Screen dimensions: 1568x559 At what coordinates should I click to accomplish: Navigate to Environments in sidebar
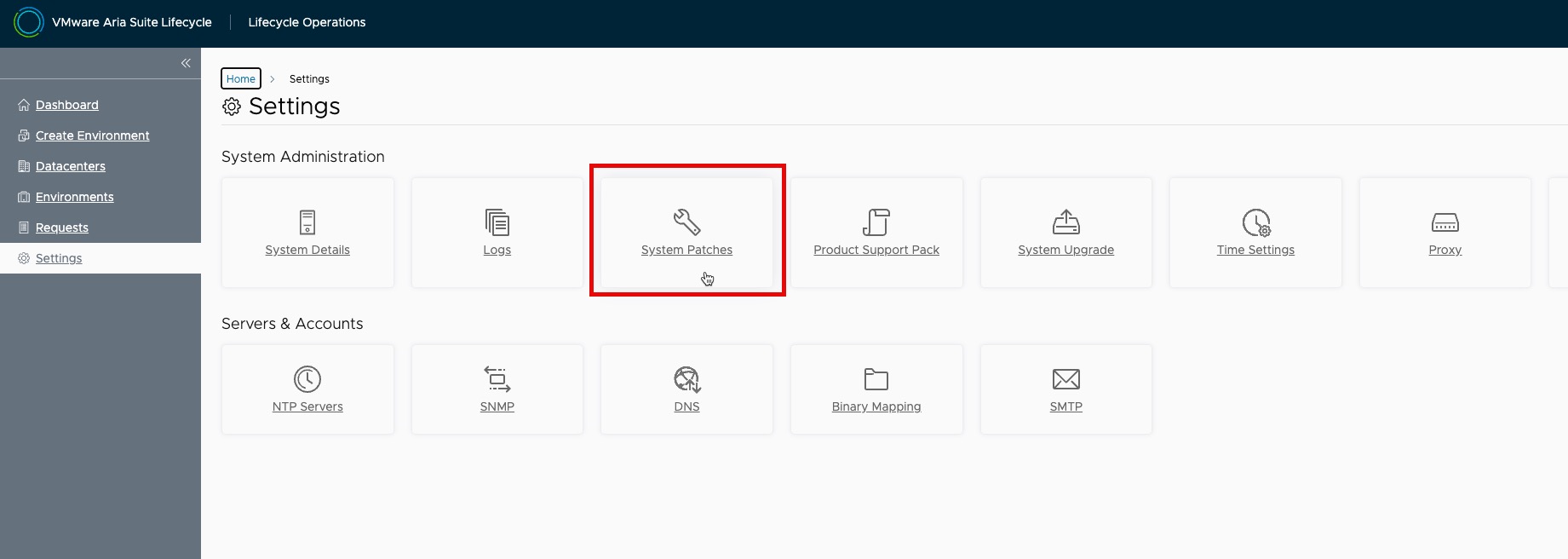pos(75,197)
